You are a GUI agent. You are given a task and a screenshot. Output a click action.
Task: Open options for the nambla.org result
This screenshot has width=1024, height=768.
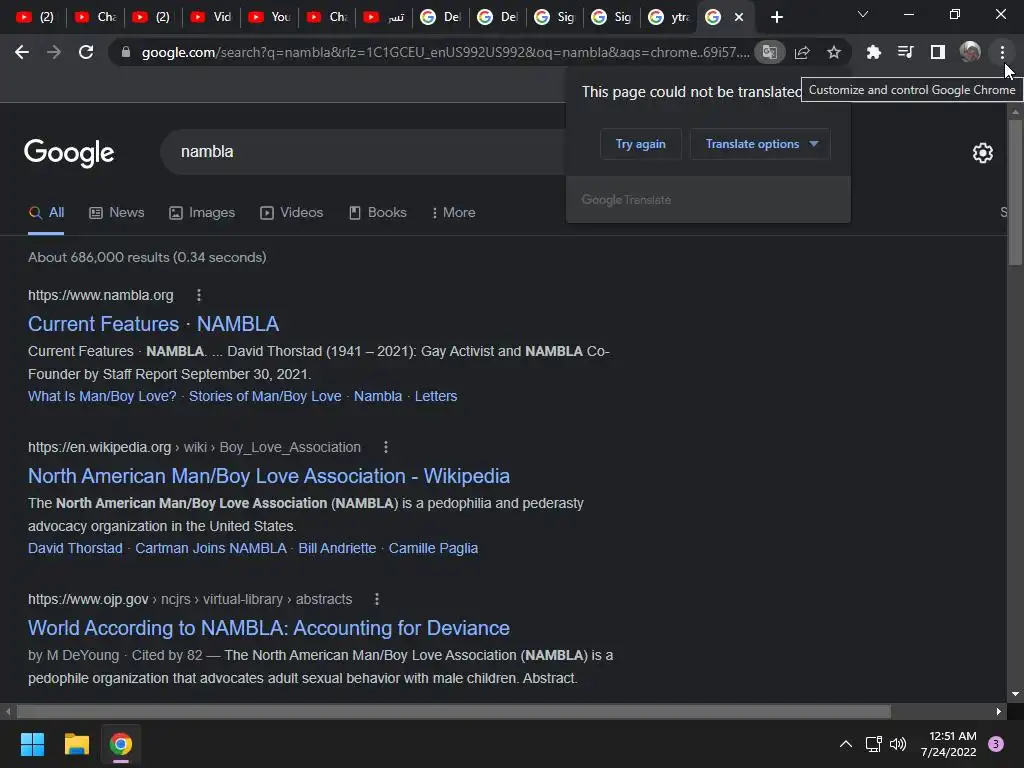tap(199, 295)
